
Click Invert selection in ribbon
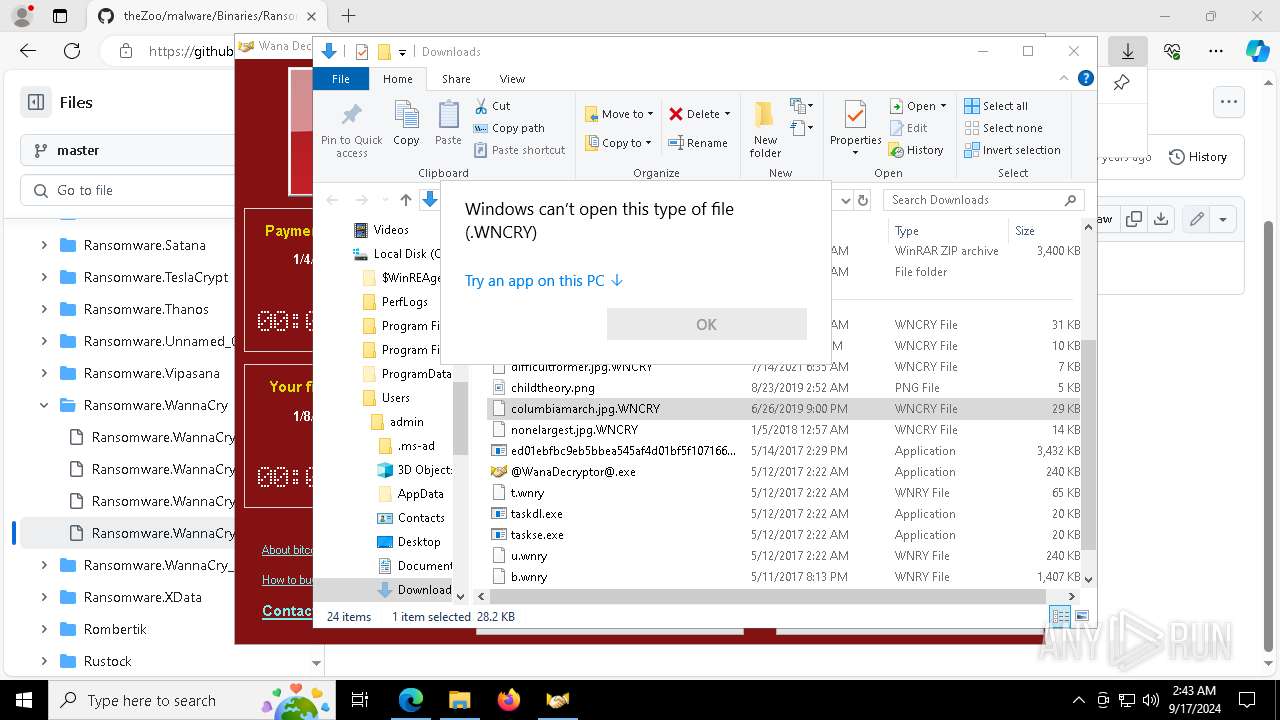coord(1012,150)
